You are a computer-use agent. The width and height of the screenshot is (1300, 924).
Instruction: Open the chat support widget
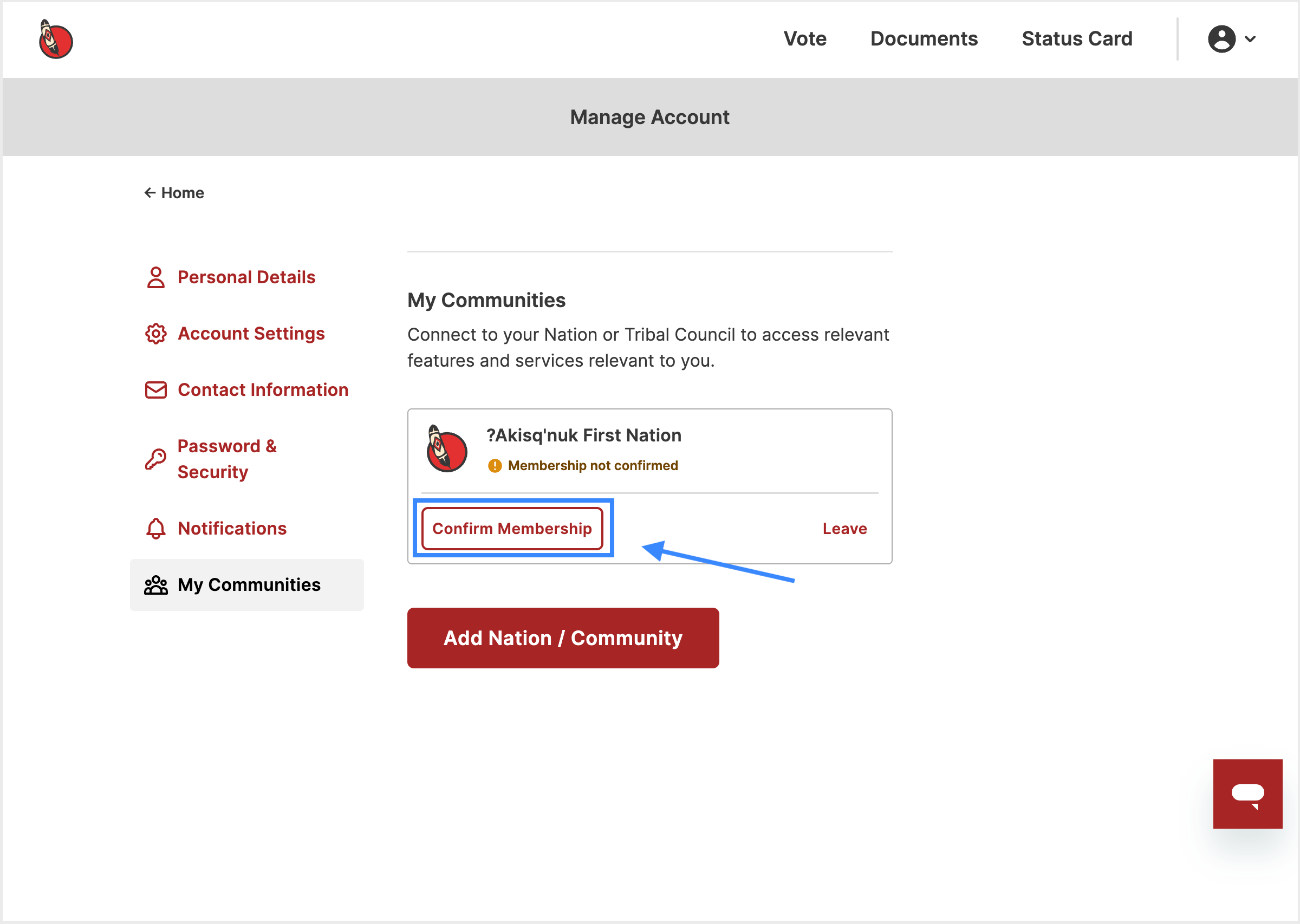[x=1247, y=793]
